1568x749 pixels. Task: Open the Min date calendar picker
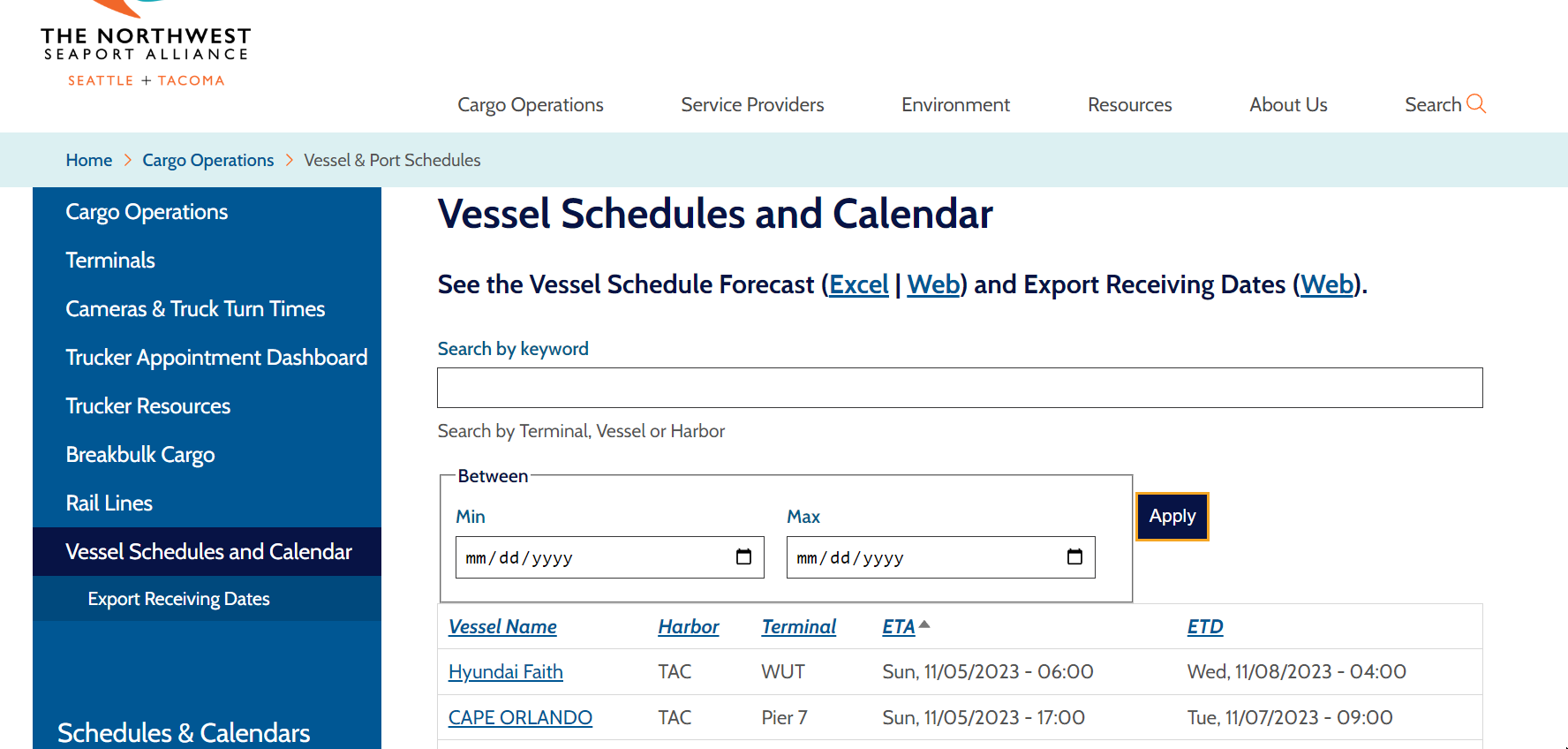[743, 556]
